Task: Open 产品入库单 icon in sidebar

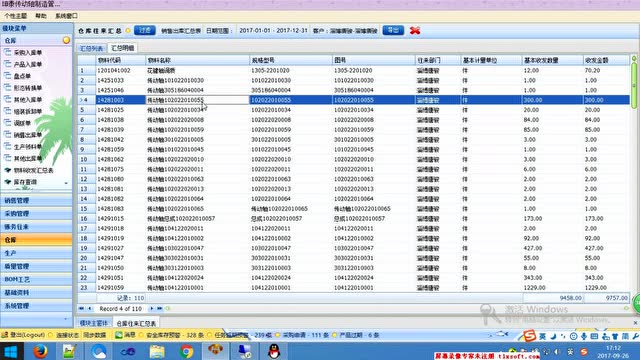Action: pyautogui.click(x=7, y=64)
